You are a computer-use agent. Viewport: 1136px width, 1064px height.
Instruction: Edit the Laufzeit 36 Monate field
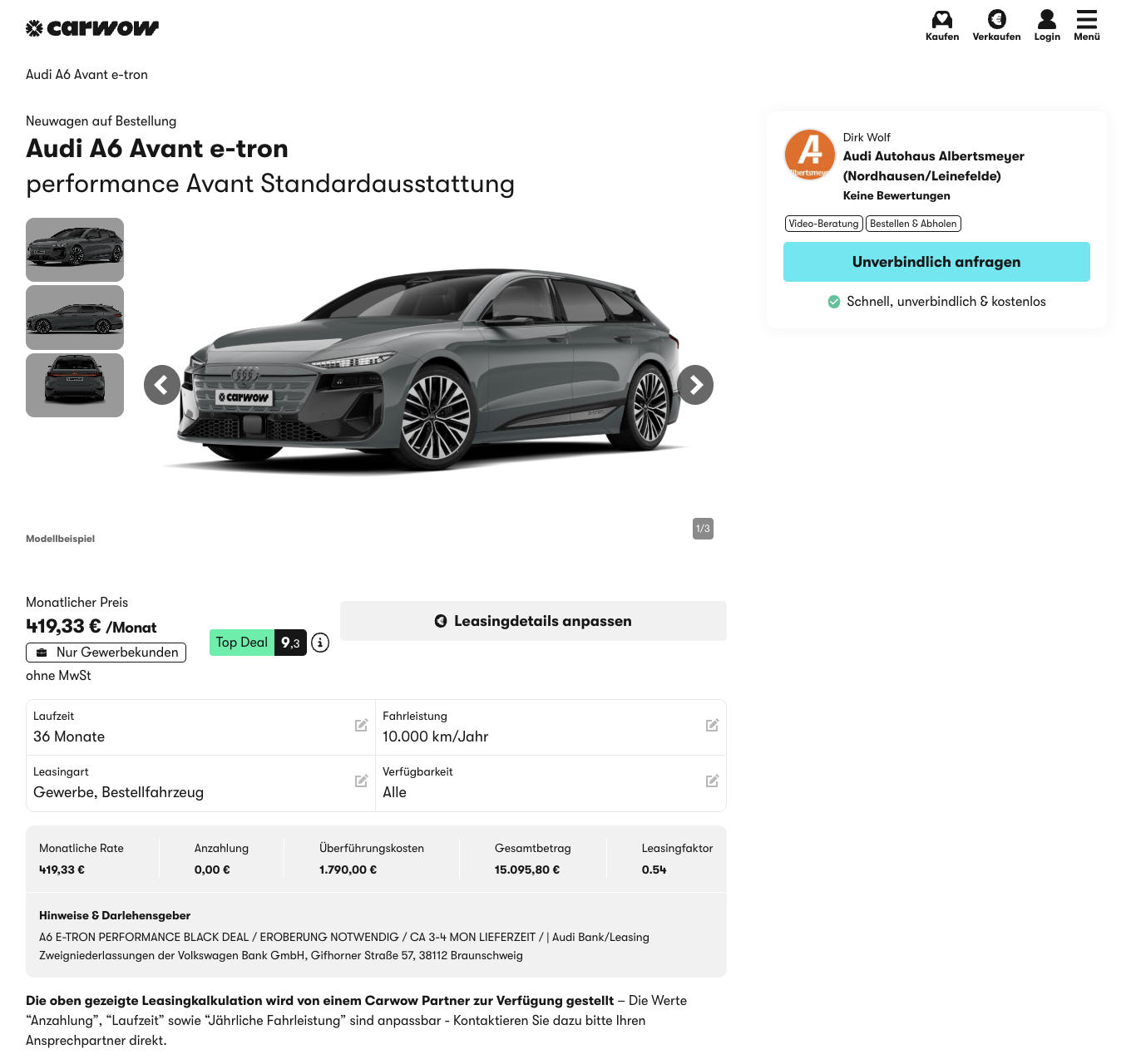point(361,726)
